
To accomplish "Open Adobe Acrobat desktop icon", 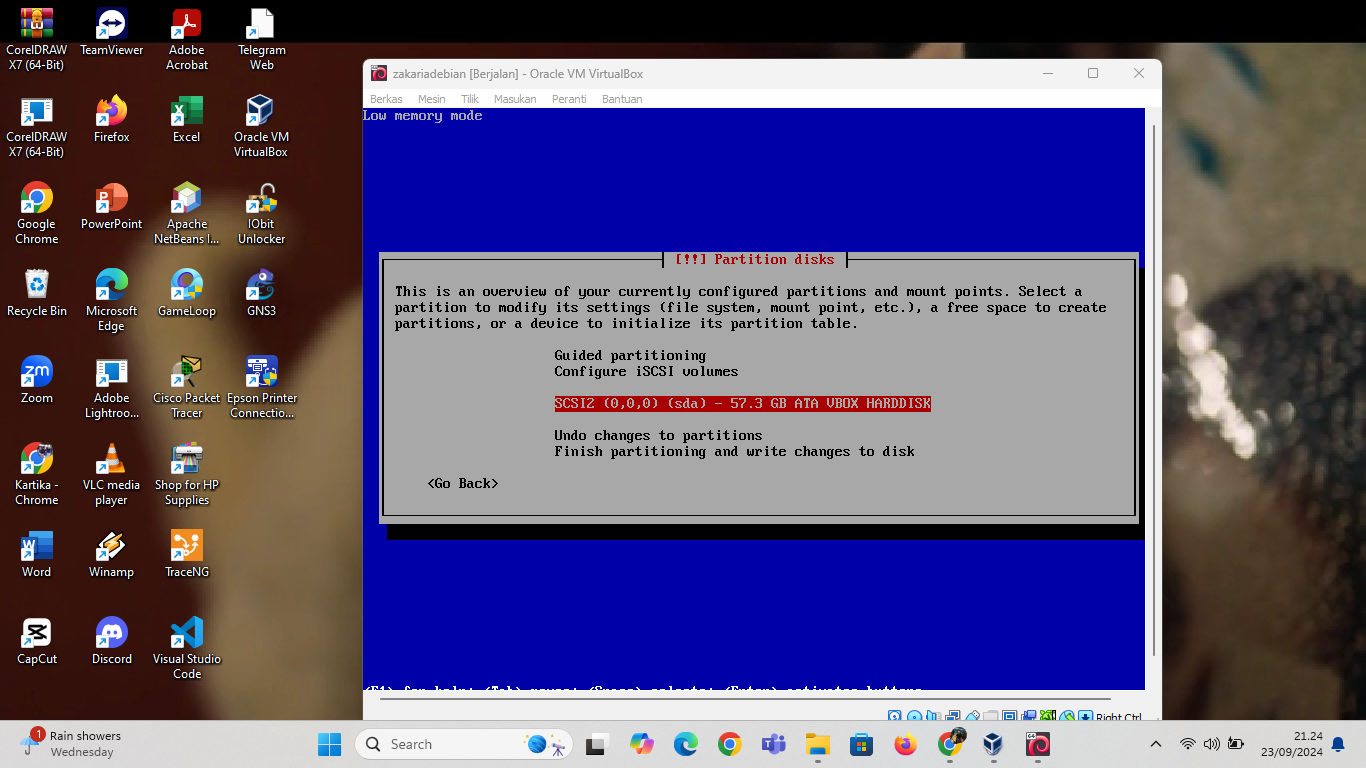I will click(x=186, y=41).
